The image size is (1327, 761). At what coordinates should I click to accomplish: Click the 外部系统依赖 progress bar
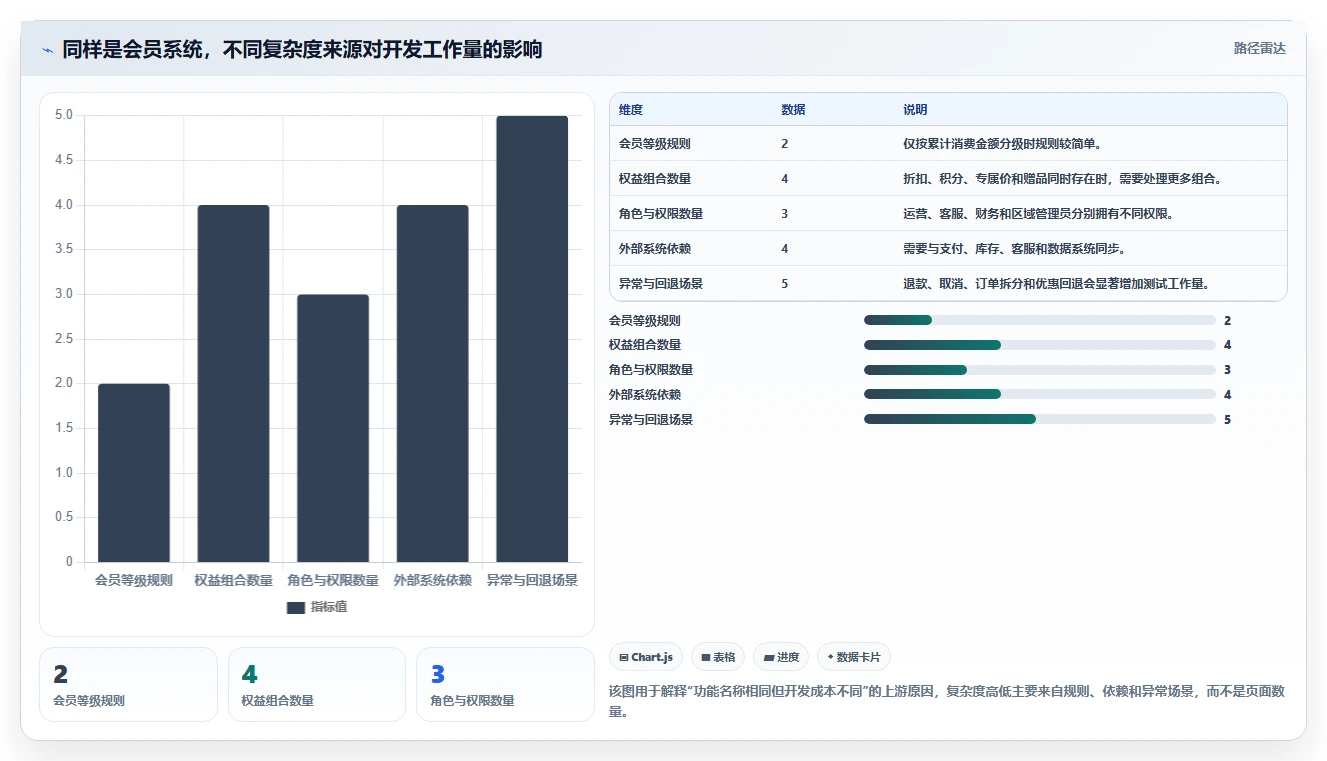tap(1040, 395)
